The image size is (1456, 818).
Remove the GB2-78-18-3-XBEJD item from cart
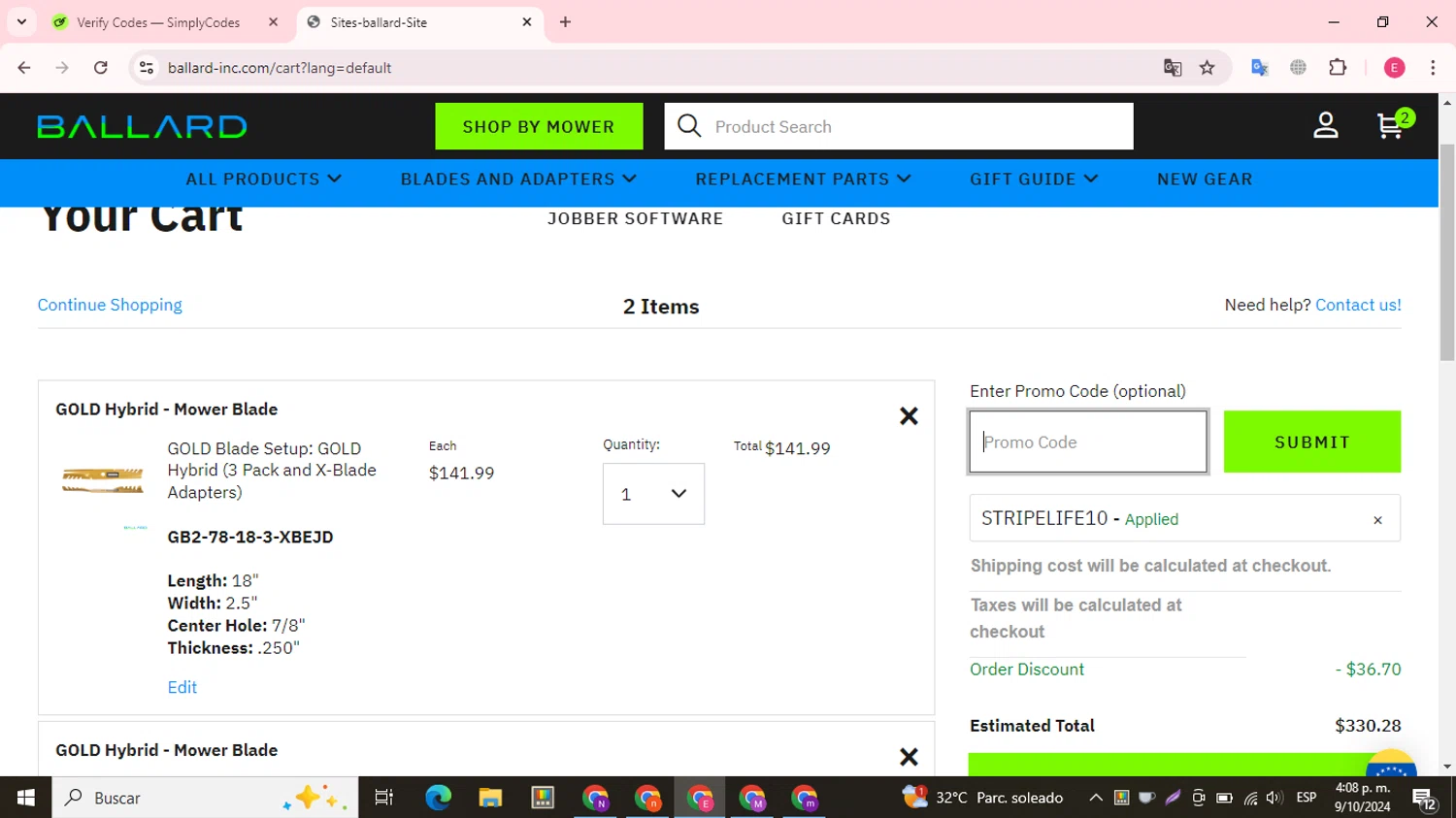(x=909, y=416)
